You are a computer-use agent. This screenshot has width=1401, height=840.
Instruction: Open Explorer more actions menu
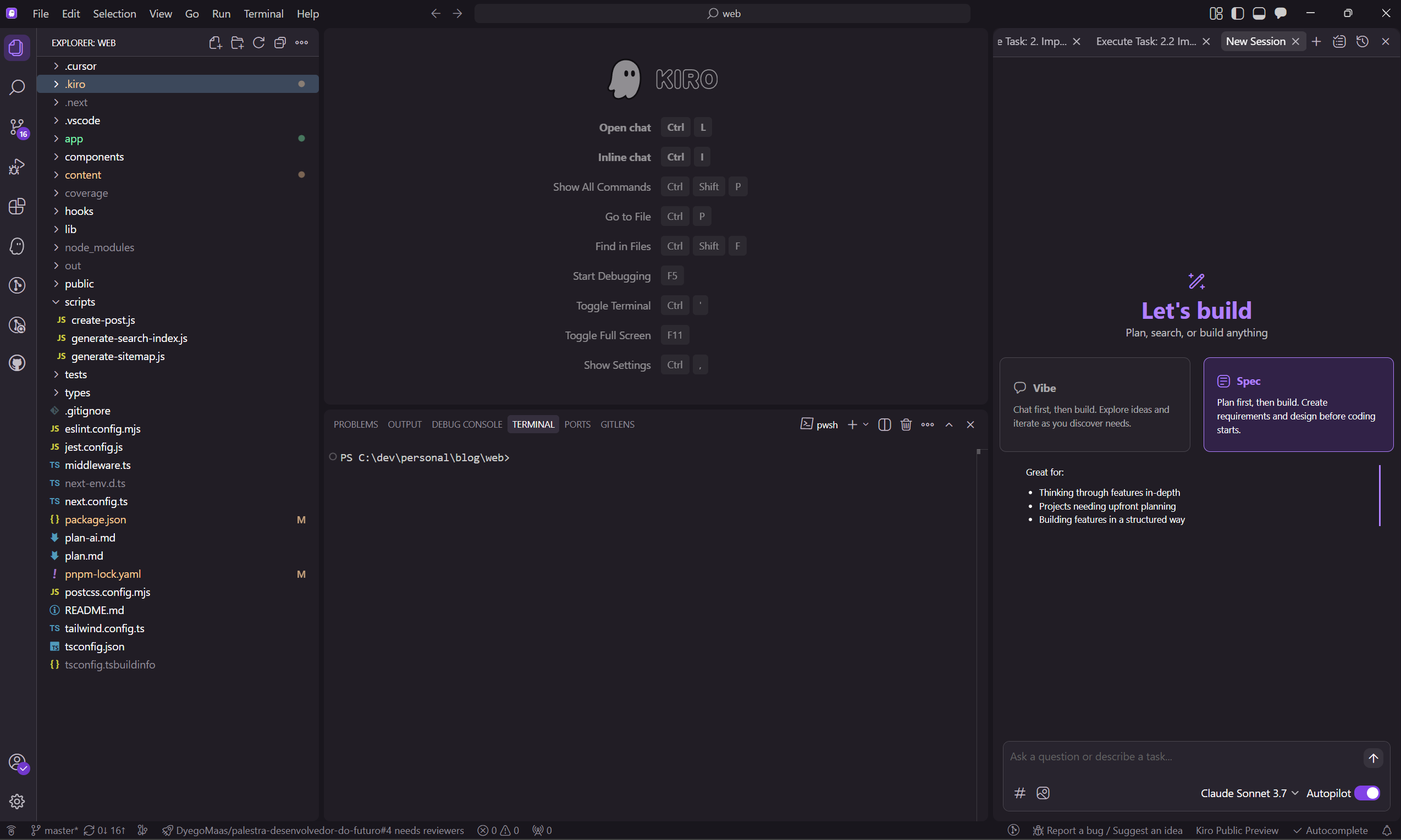pos(302,42)
